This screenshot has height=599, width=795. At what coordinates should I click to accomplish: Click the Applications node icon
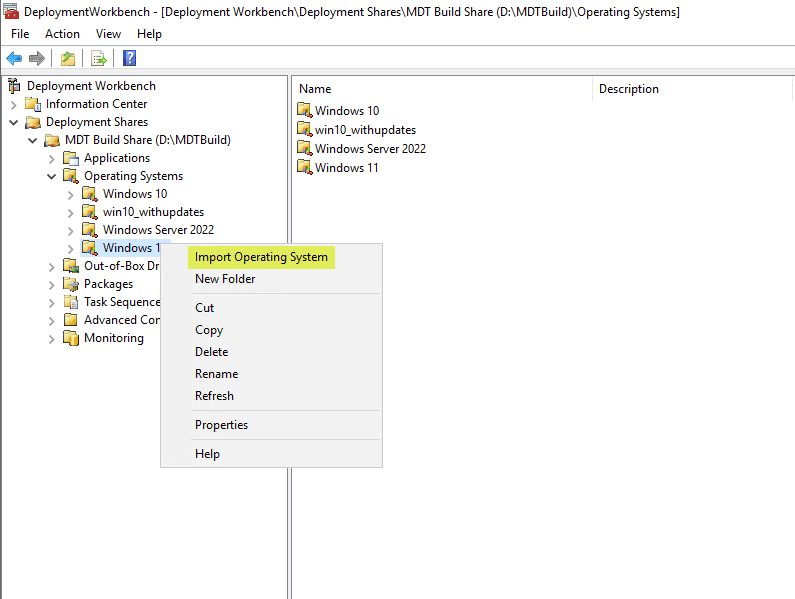point(71,158)
